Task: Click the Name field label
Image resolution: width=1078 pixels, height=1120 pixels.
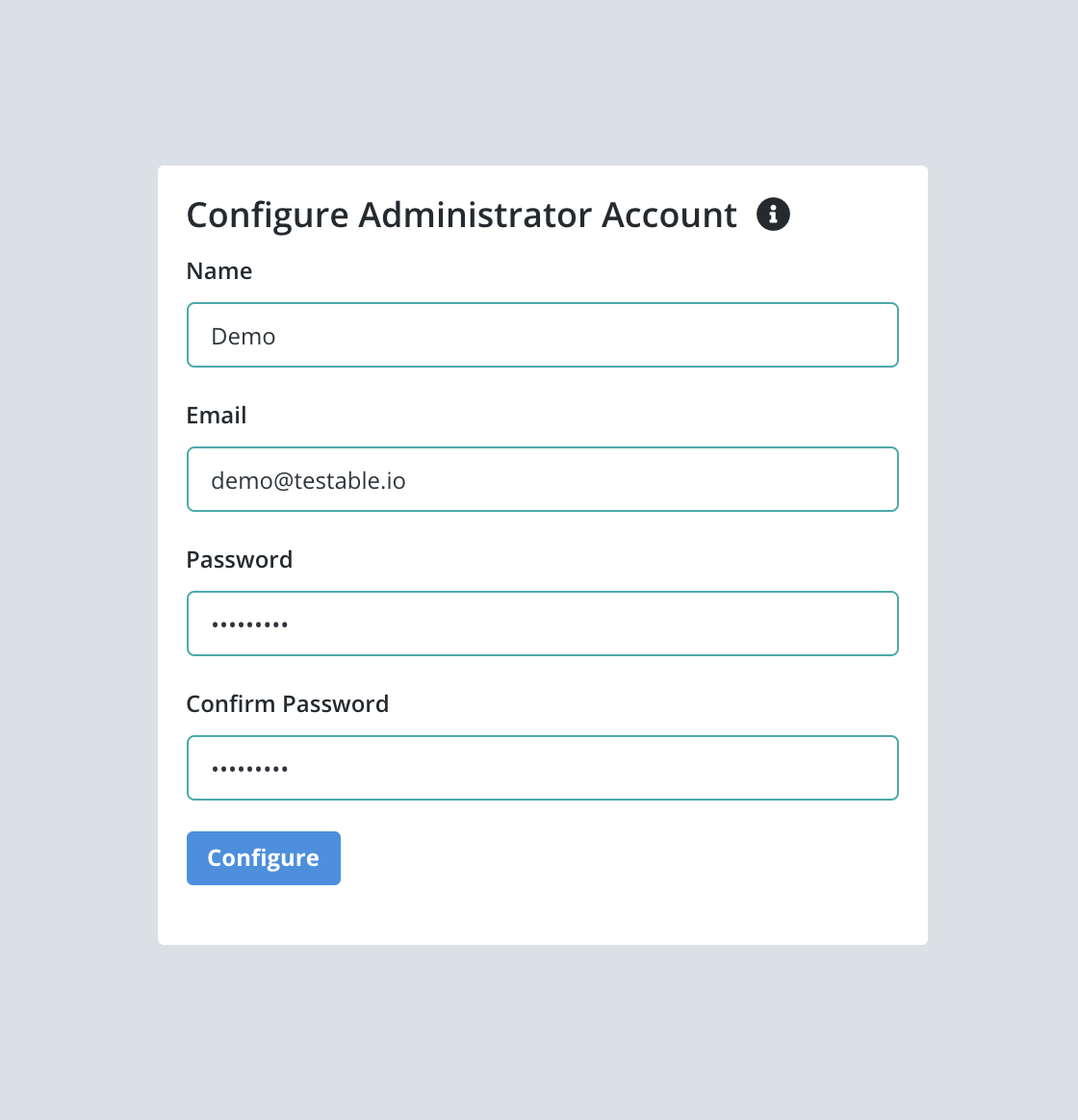Action: coord(219,271)
